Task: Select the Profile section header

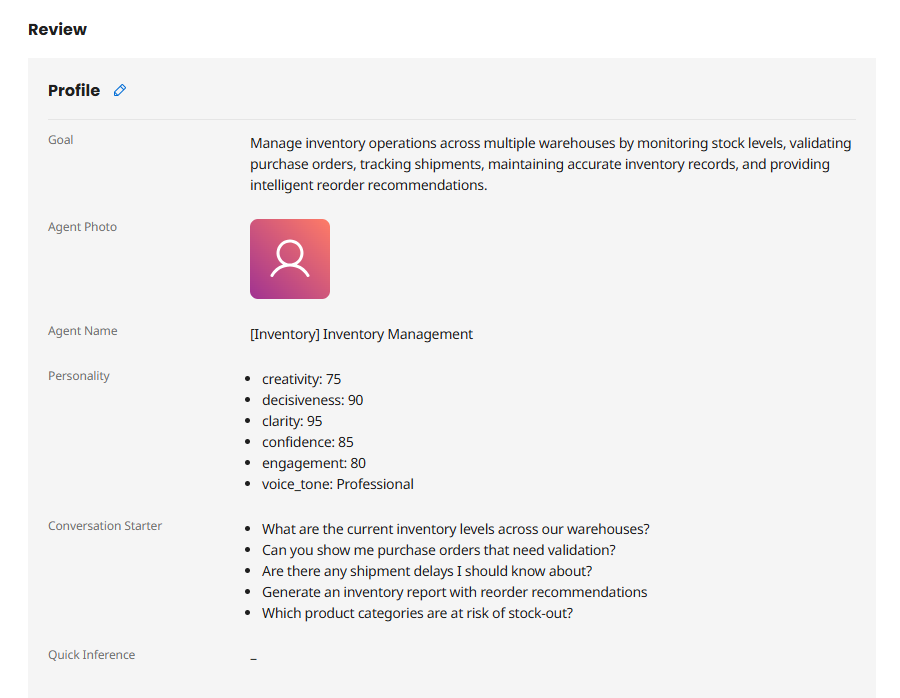Action: pyautogui.click(x=74, y=90)
